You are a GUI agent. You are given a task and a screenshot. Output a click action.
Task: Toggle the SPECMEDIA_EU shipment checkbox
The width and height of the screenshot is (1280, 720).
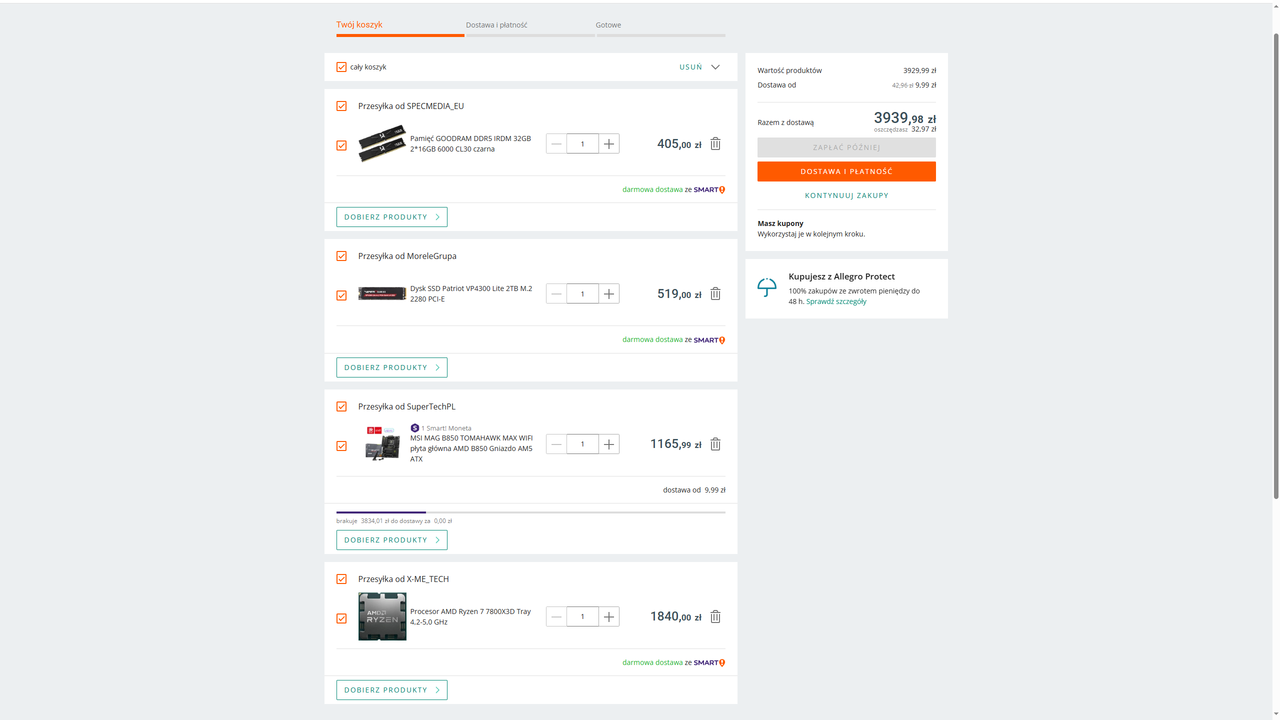341,106
